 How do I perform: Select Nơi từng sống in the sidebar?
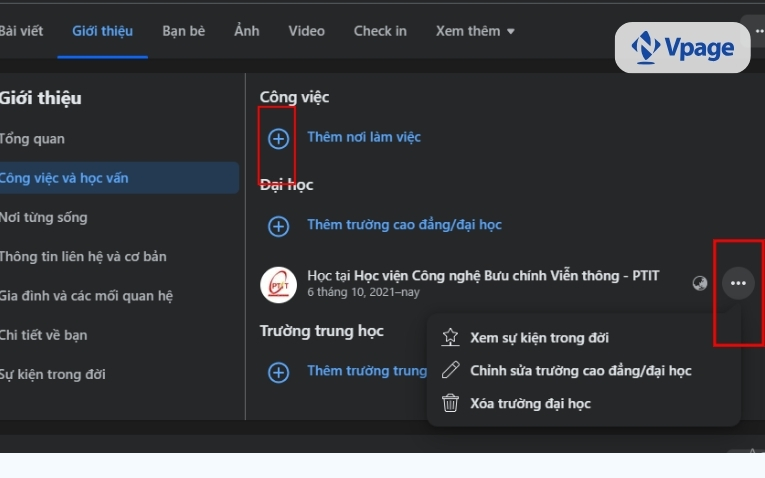point(43,218)
